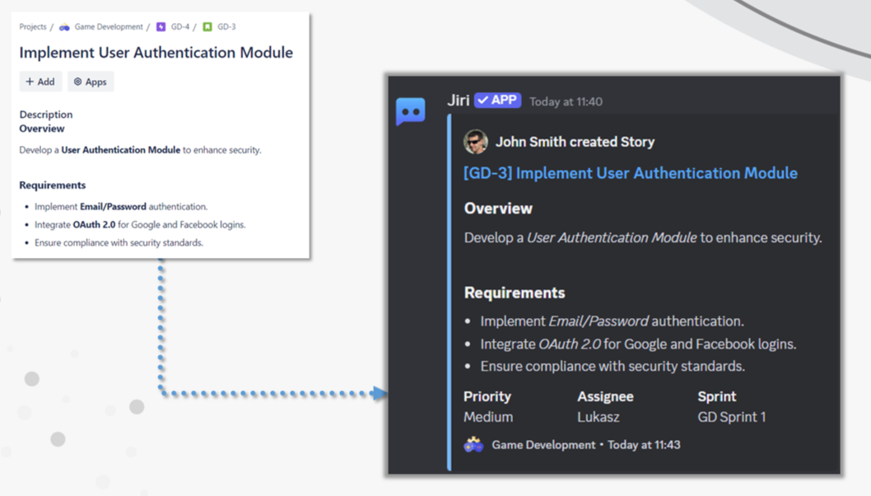Click the 'Today at 11:40' message timestamp
871x496 pixels.
566,102
